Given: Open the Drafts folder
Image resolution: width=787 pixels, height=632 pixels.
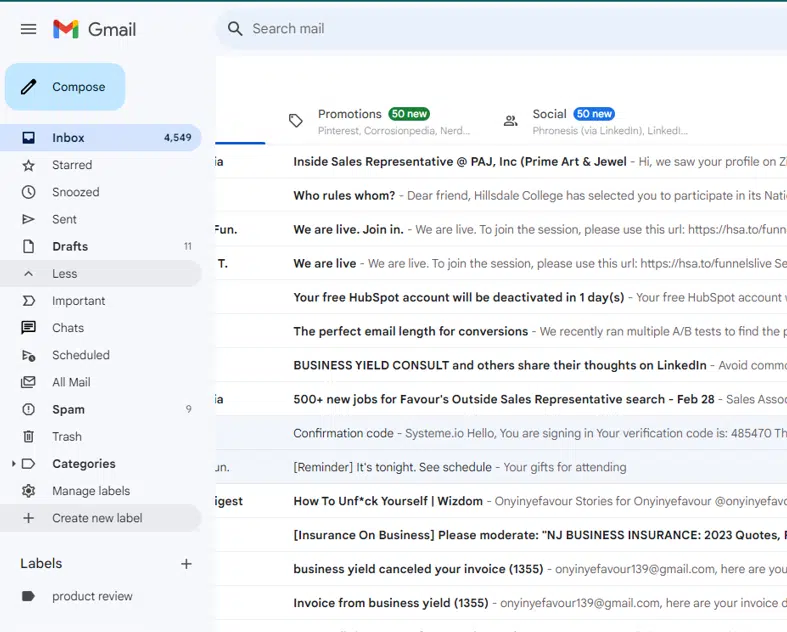Looking at the screenshot, I should [x=70, y=246].
